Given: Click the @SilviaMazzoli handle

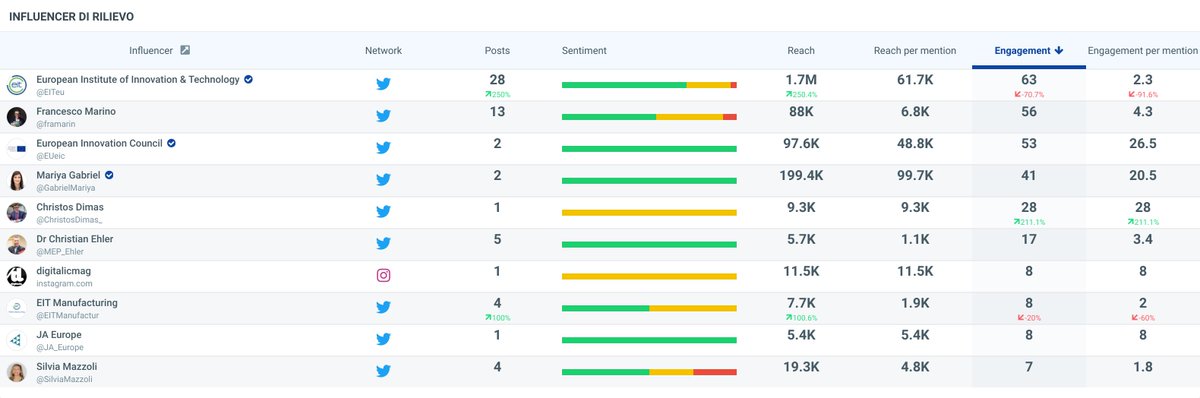Looking at the screenshot, I should [63, 380].
